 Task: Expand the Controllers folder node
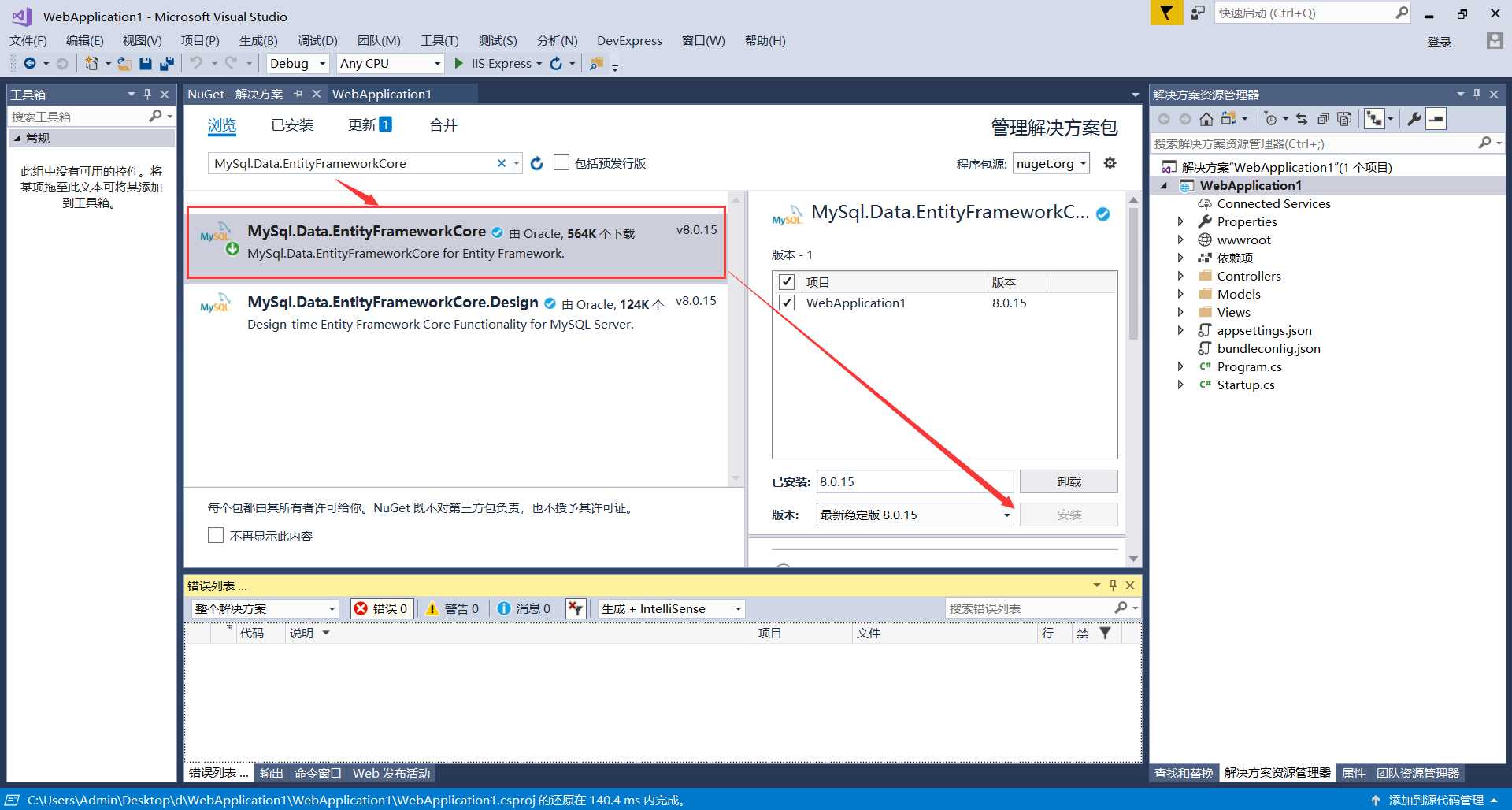coord(1180,276)
